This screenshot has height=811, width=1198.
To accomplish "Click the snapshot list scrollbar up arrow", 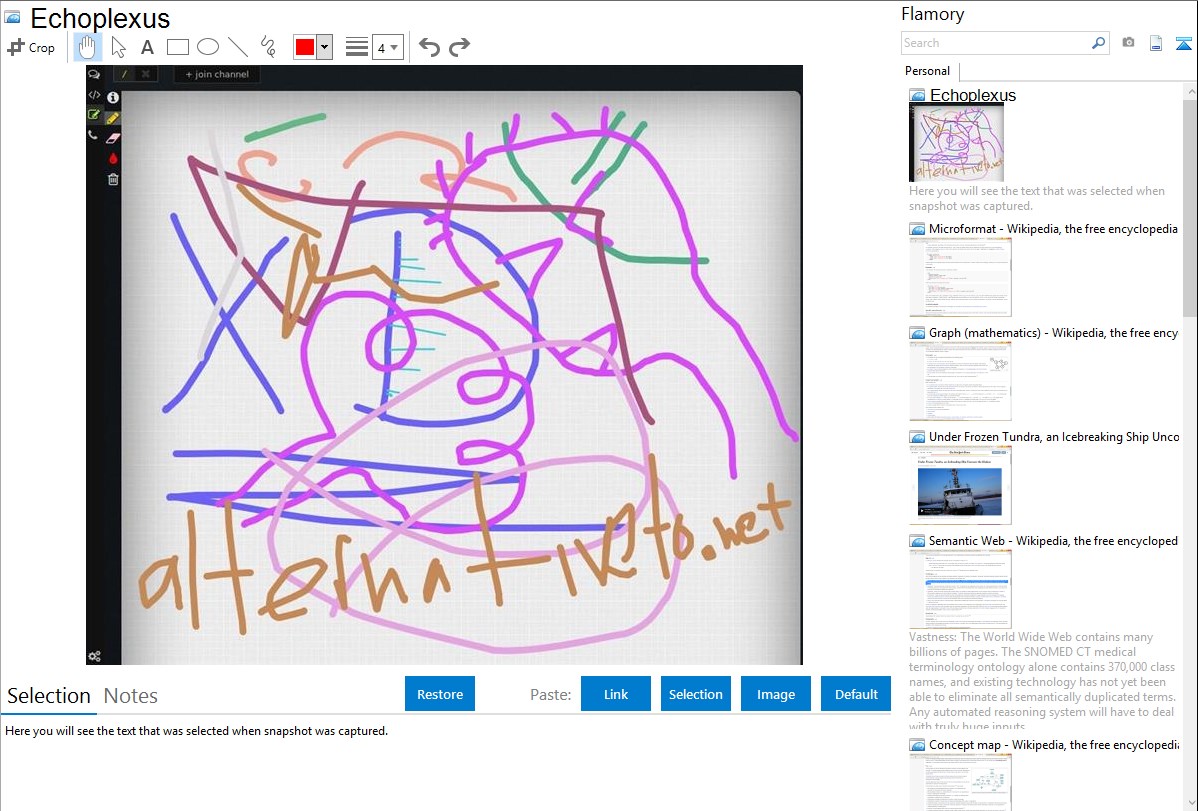I will [1191, 92].
